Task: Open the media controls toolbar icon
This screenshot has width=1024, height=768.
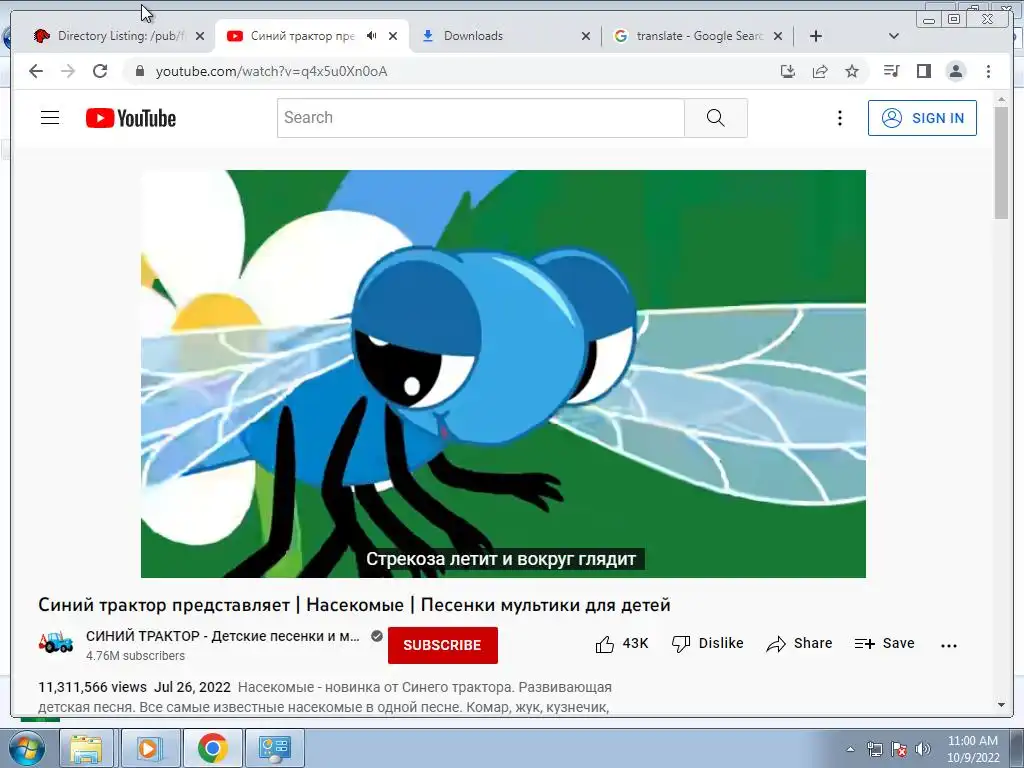Action: [891, 71]
